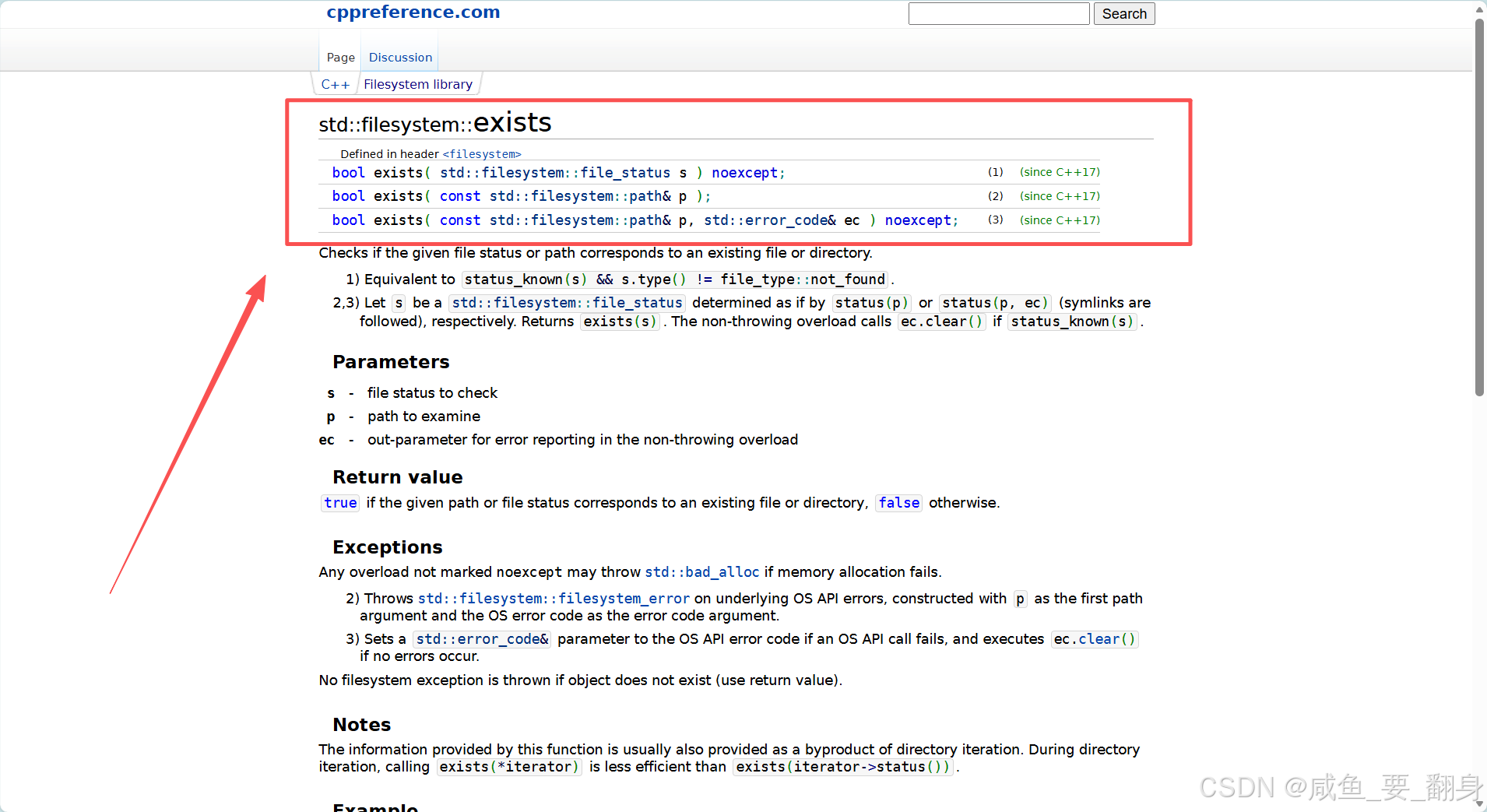The width and height of the screenshot is (1487, 812).
Task: Select the Page tab
Action: tap(341, 57)
